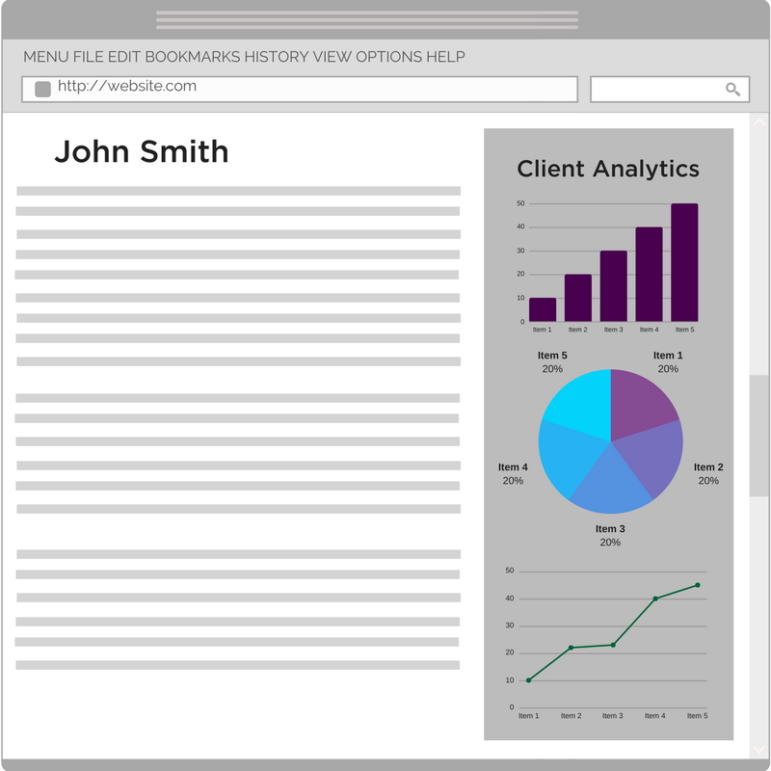Screen dimensions: 771x771
Task: Click the line chart point at Item 1
Action: pyautogui.click(x=529, y=681)
